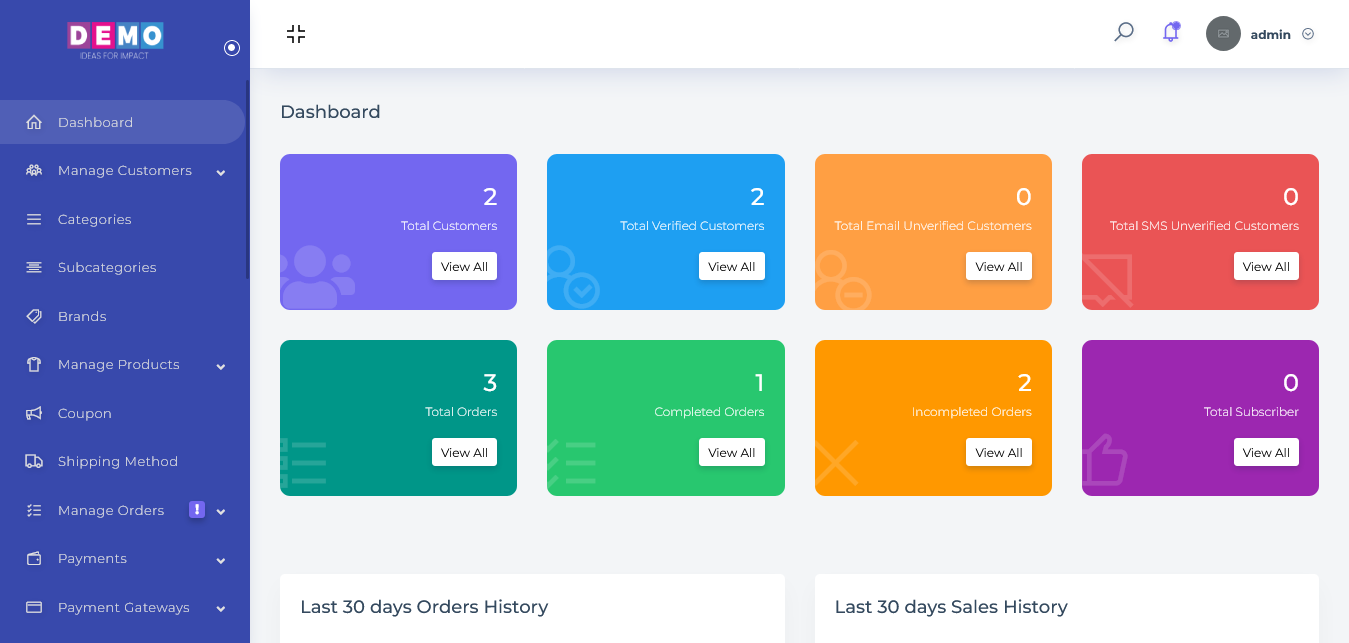The image size is (1349, 643).
Task: Open the Subcategories menu item
Action: [107, 267]
